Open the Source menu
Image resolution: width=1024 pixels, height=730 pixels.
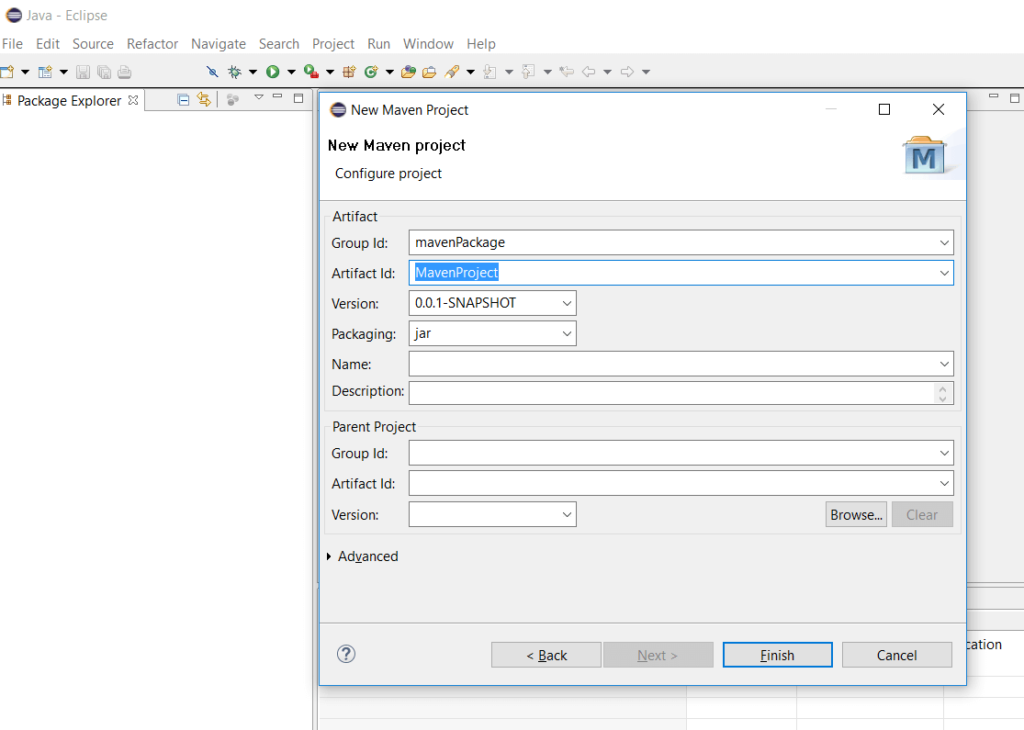(92, 43)
